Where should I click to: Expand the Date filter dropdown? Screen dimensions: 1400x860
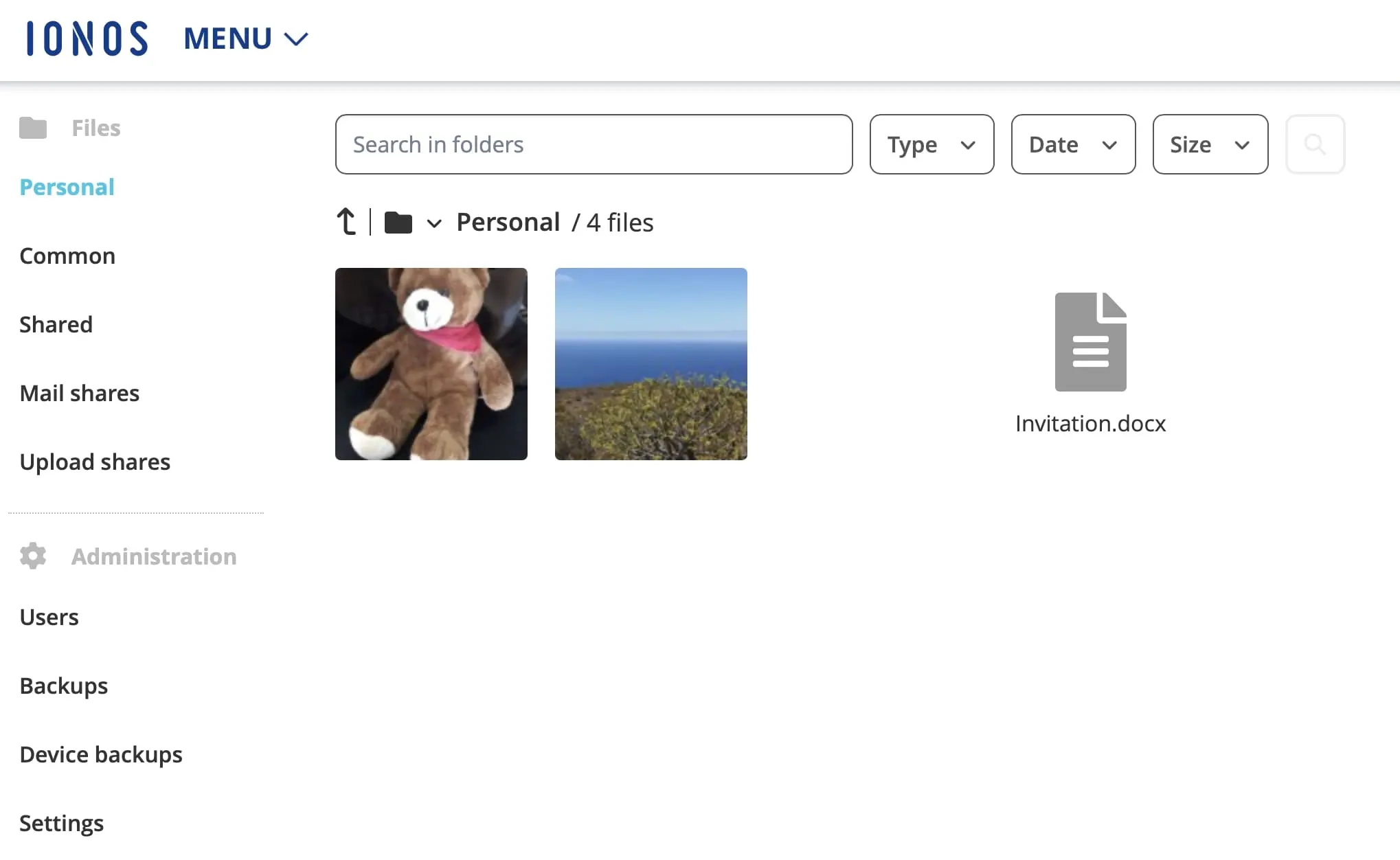pos(1072,144)
